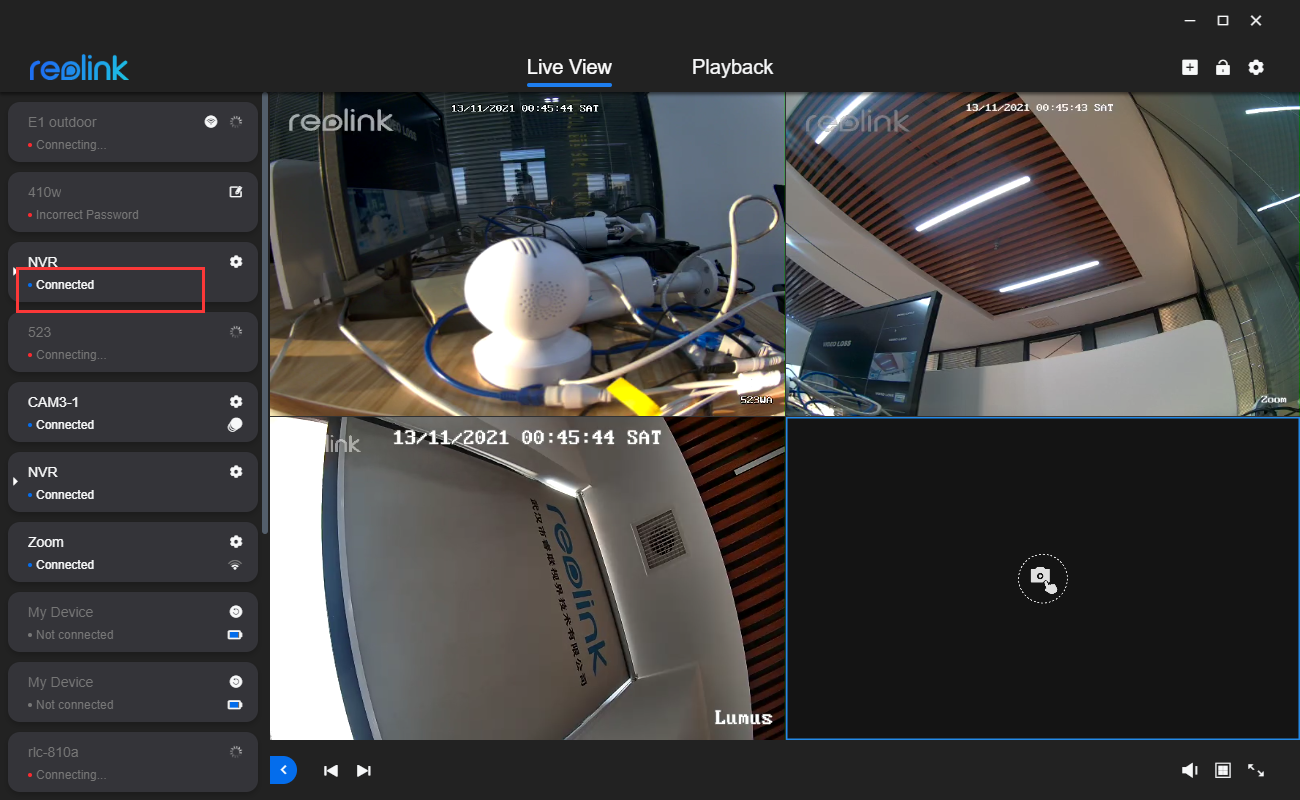Select the CAM3-1 device
Viewport: 1300px width, 800px height.
pos(133,412)
